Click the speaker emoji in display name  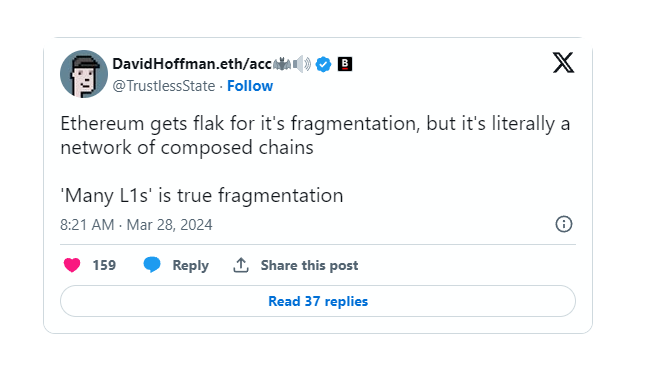pyautogui.click(x=302, y=64)
